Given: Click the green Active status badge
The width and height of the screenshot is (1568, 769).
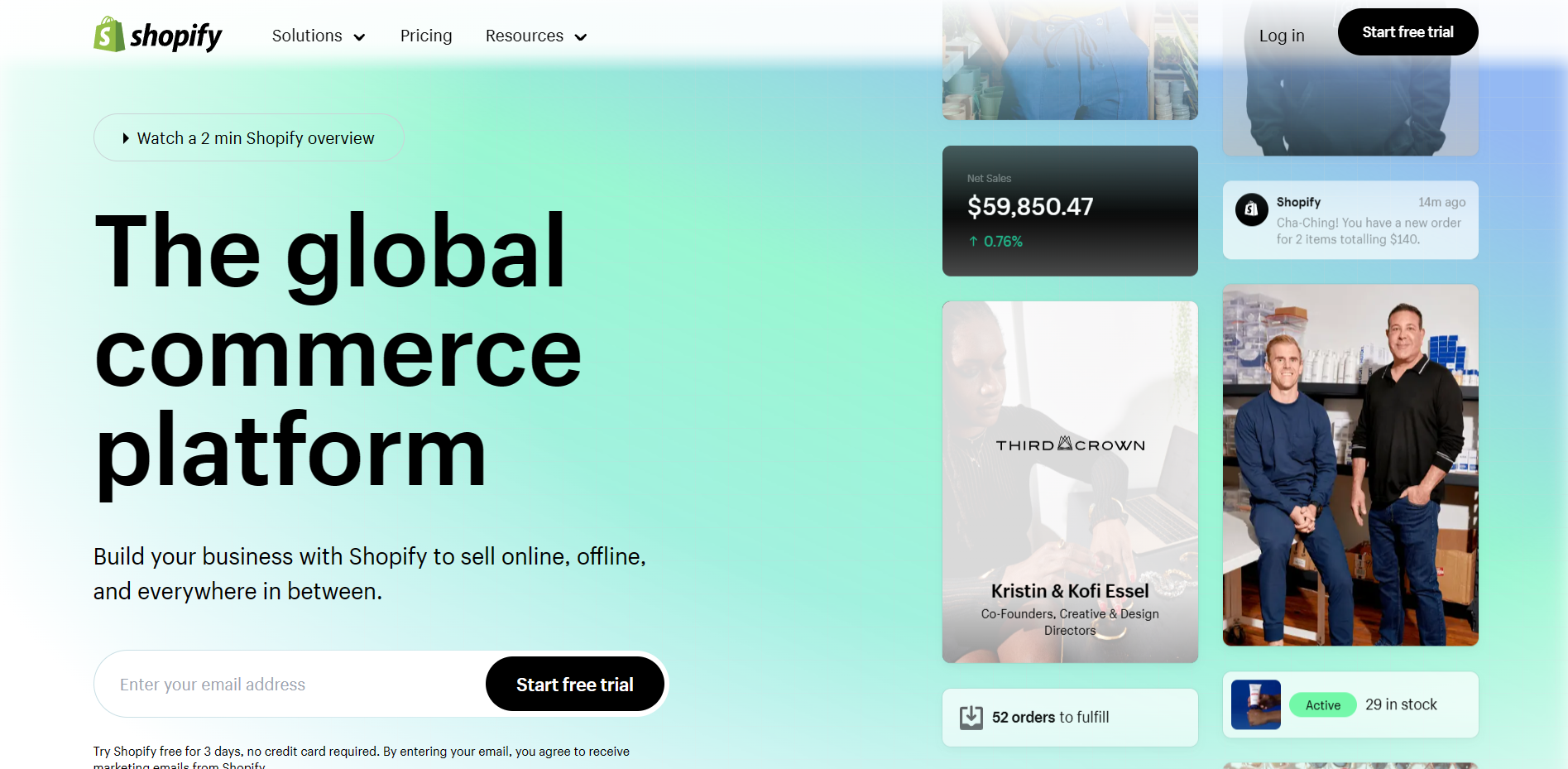Looking at the screenshot, I should [1323, 704].
